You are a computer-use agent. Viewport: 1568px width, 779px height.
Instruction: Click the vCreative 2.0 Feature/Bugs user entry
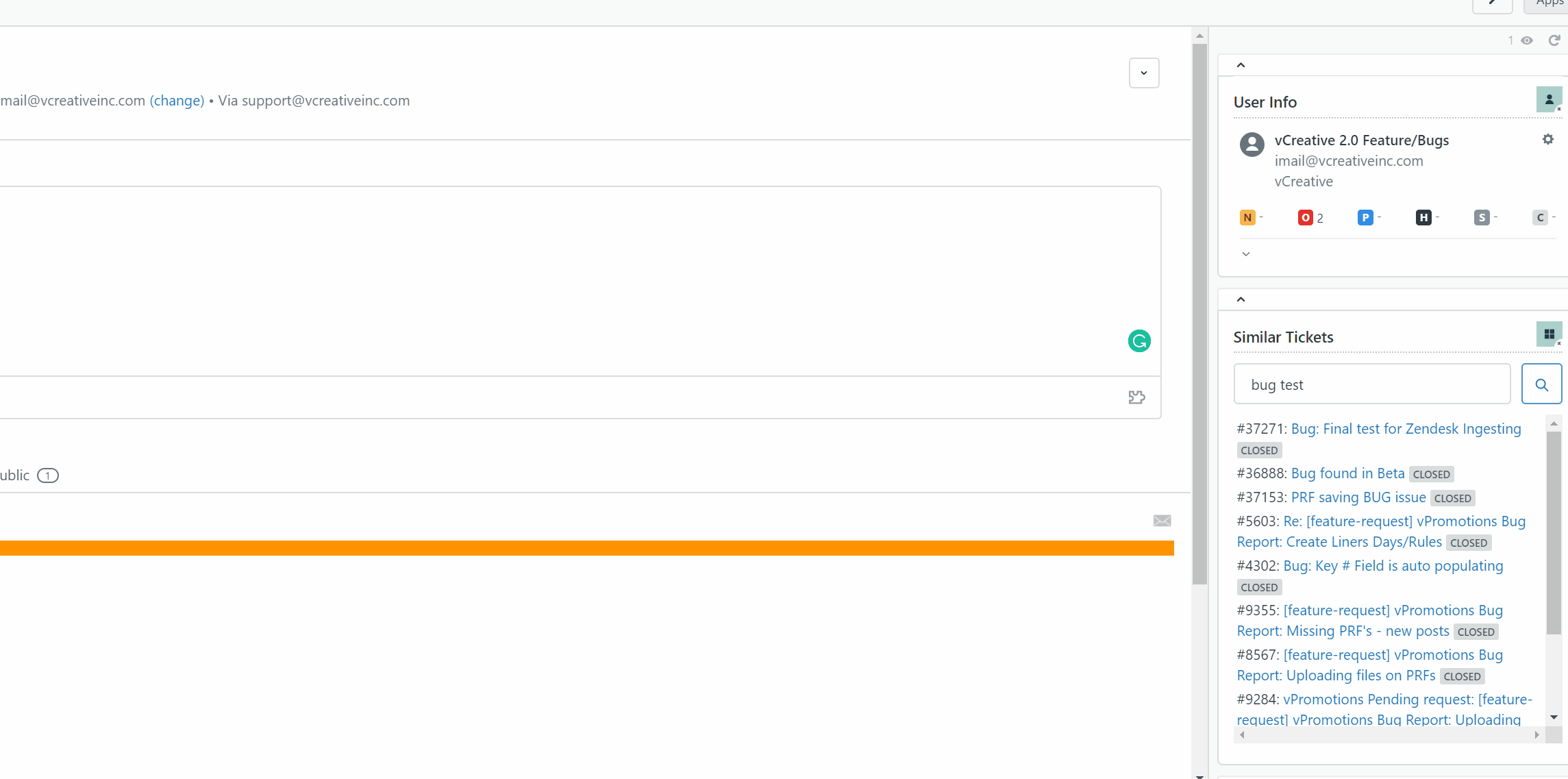tap(1362, 140)
